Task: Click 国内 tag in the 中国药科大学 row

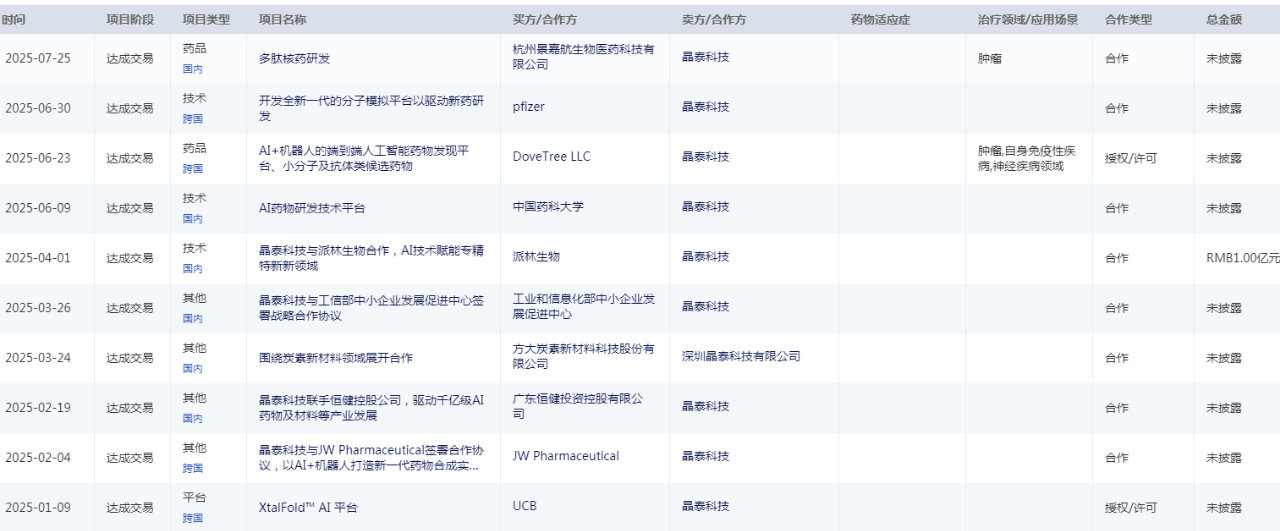Action: click(x=192, y=219)
